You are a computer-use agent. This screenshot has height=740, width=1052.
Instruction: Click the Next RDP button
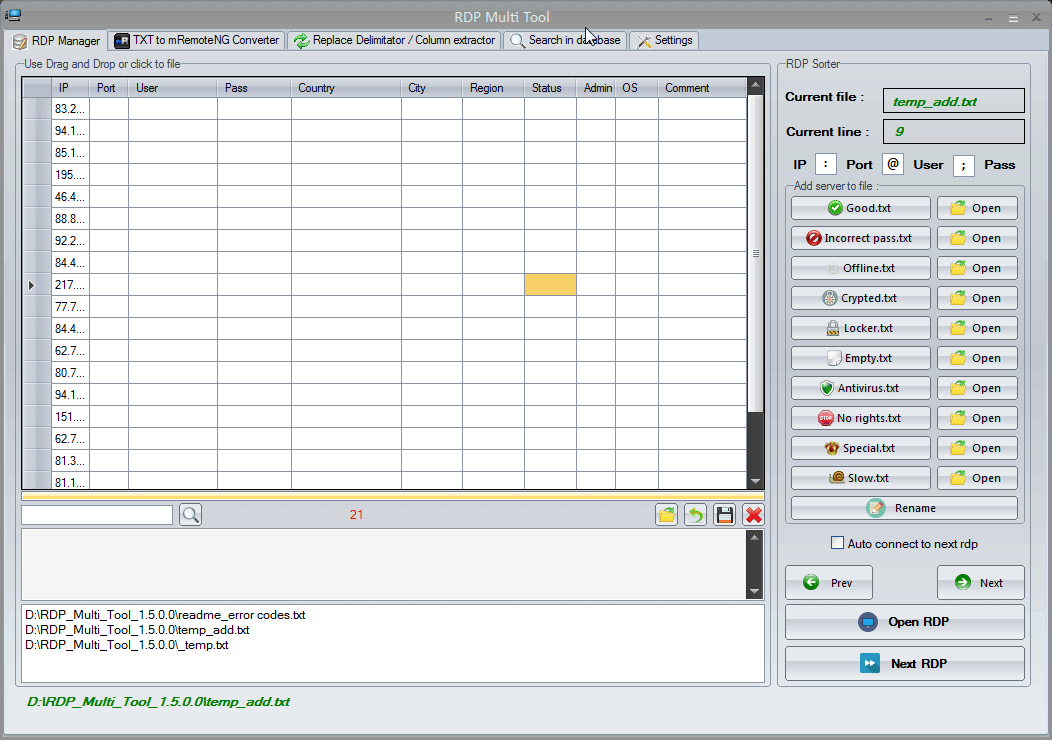coord(905,664)
